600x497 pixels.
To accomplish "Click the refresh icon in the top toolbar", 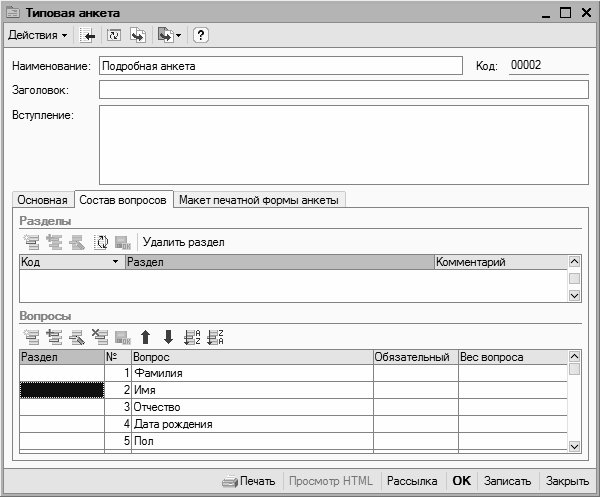I will click(112, 36).
